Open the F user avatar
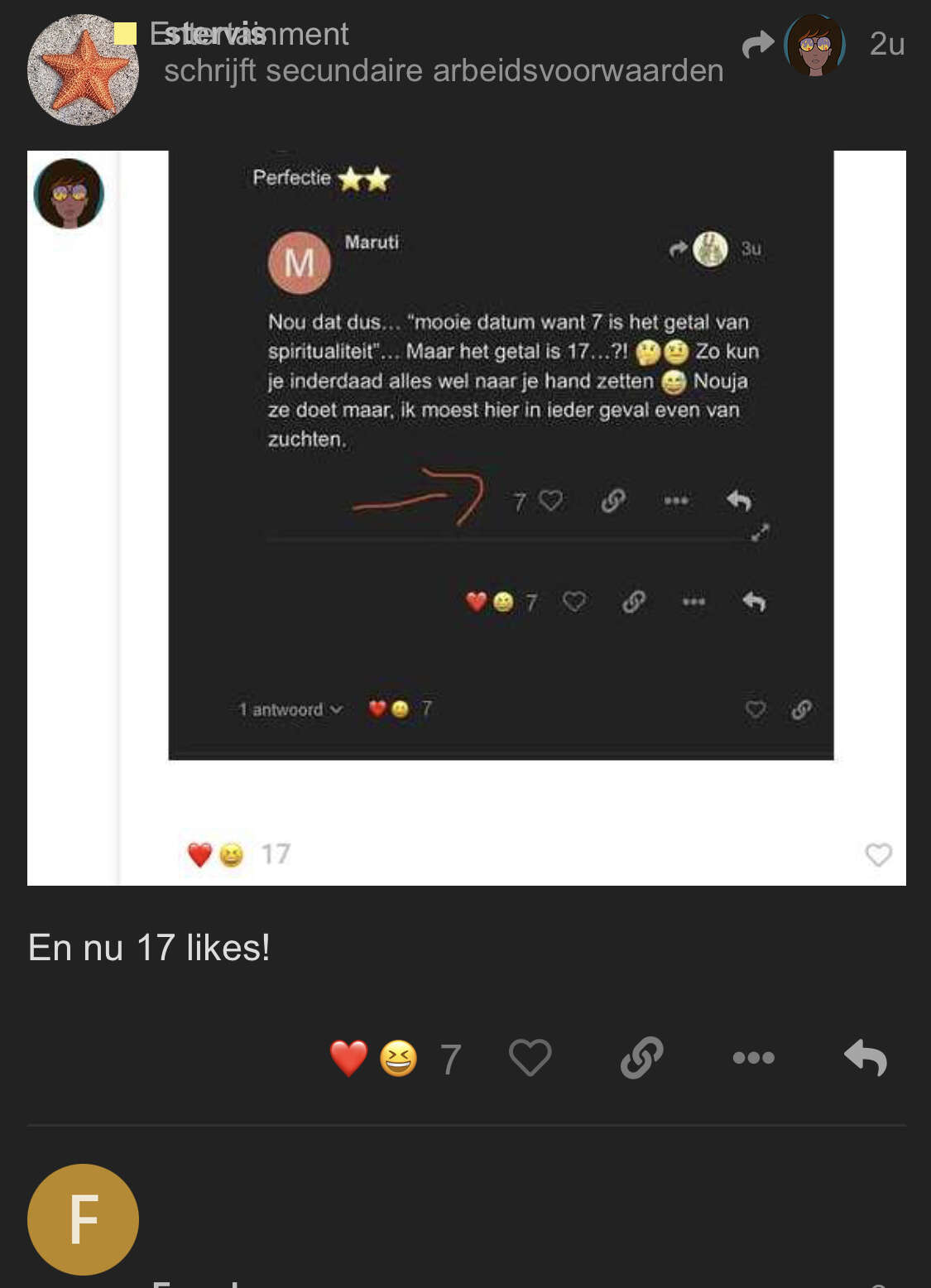931x1288 pixels. (x=83, y=1219)
